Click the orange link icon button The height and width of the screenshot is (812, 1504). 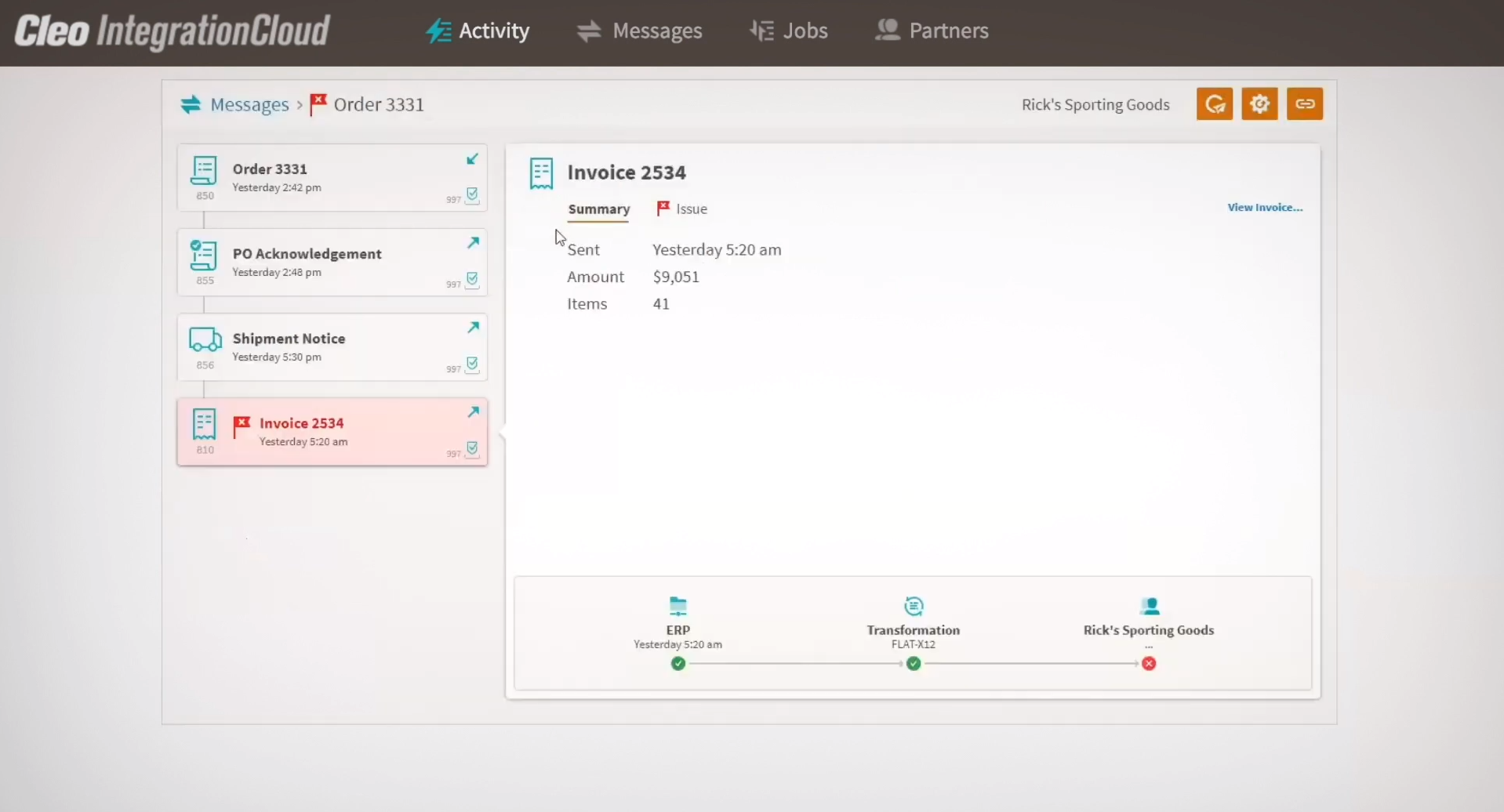(1304, 104)
